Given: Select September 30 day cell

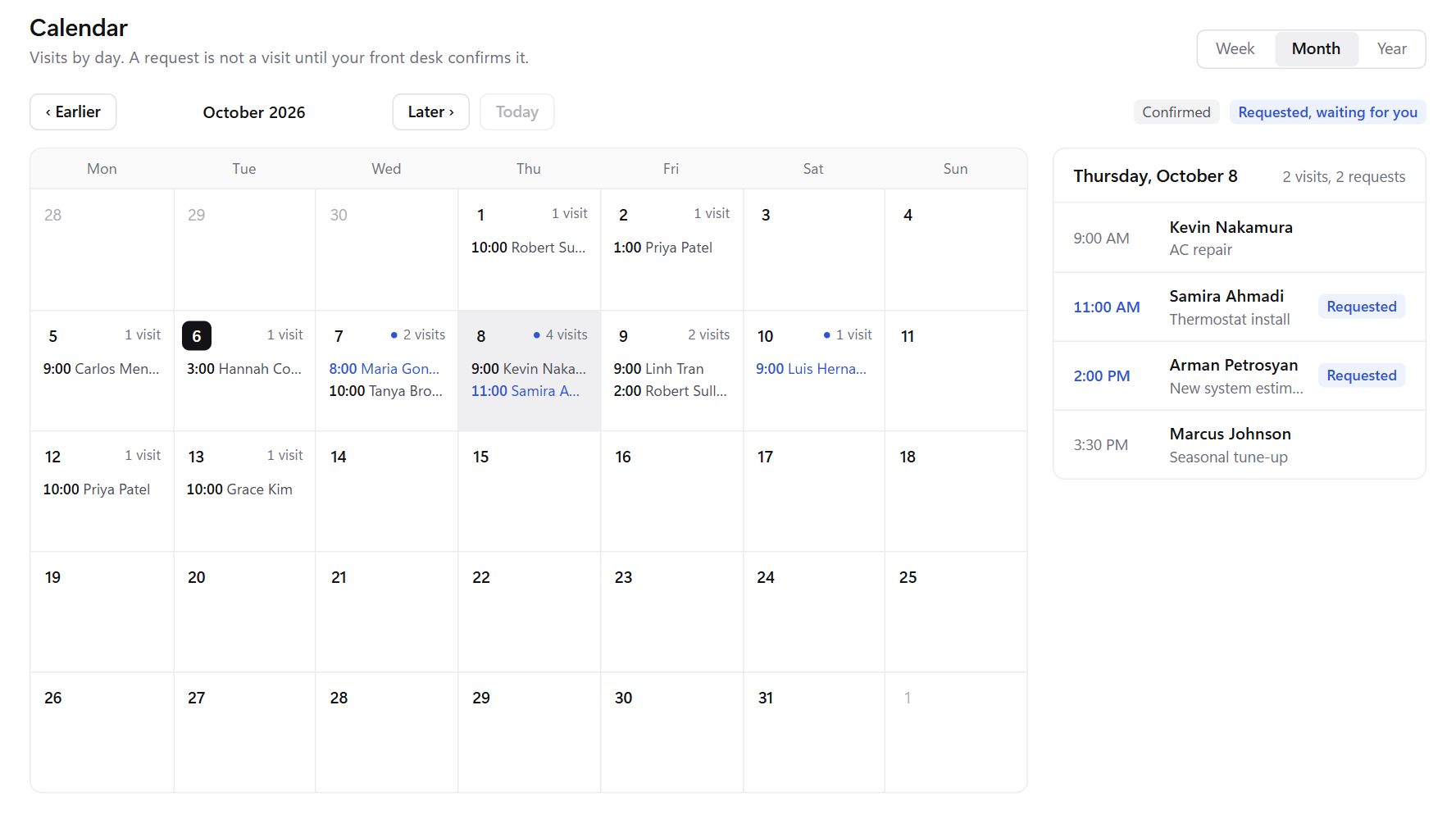Looking at the screenshot, I should click(386, 250).
